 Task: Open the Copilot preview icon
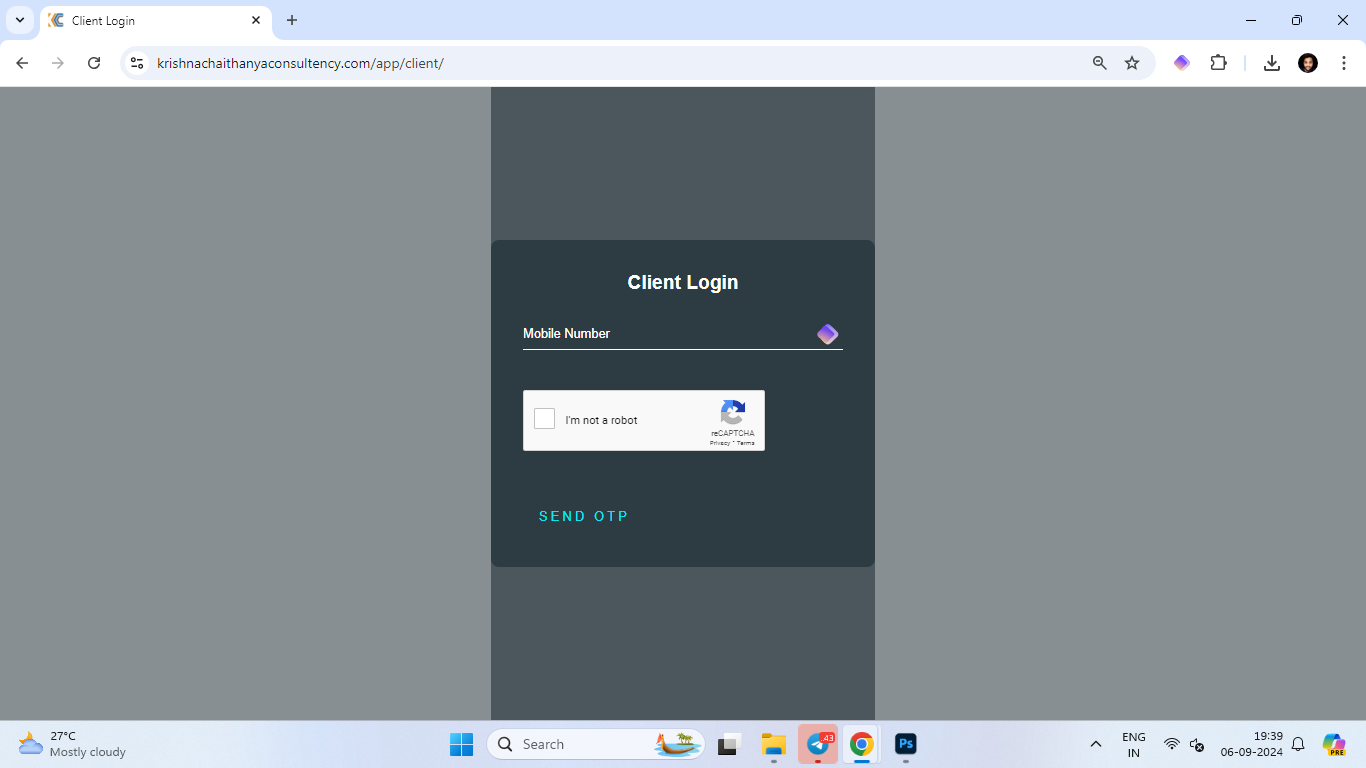[x=1334, y=744]
